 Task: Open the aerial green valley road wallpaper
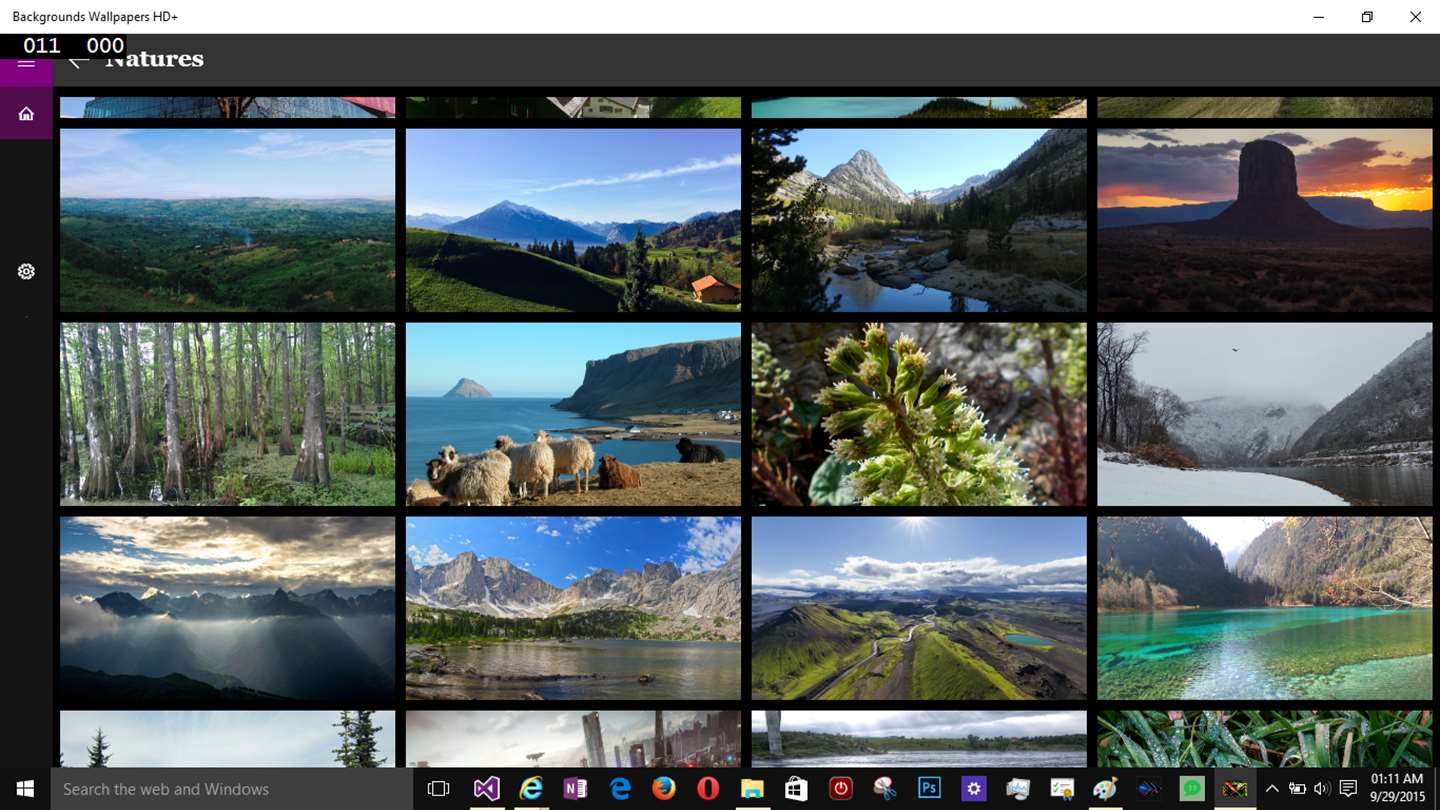click(919, 608)
